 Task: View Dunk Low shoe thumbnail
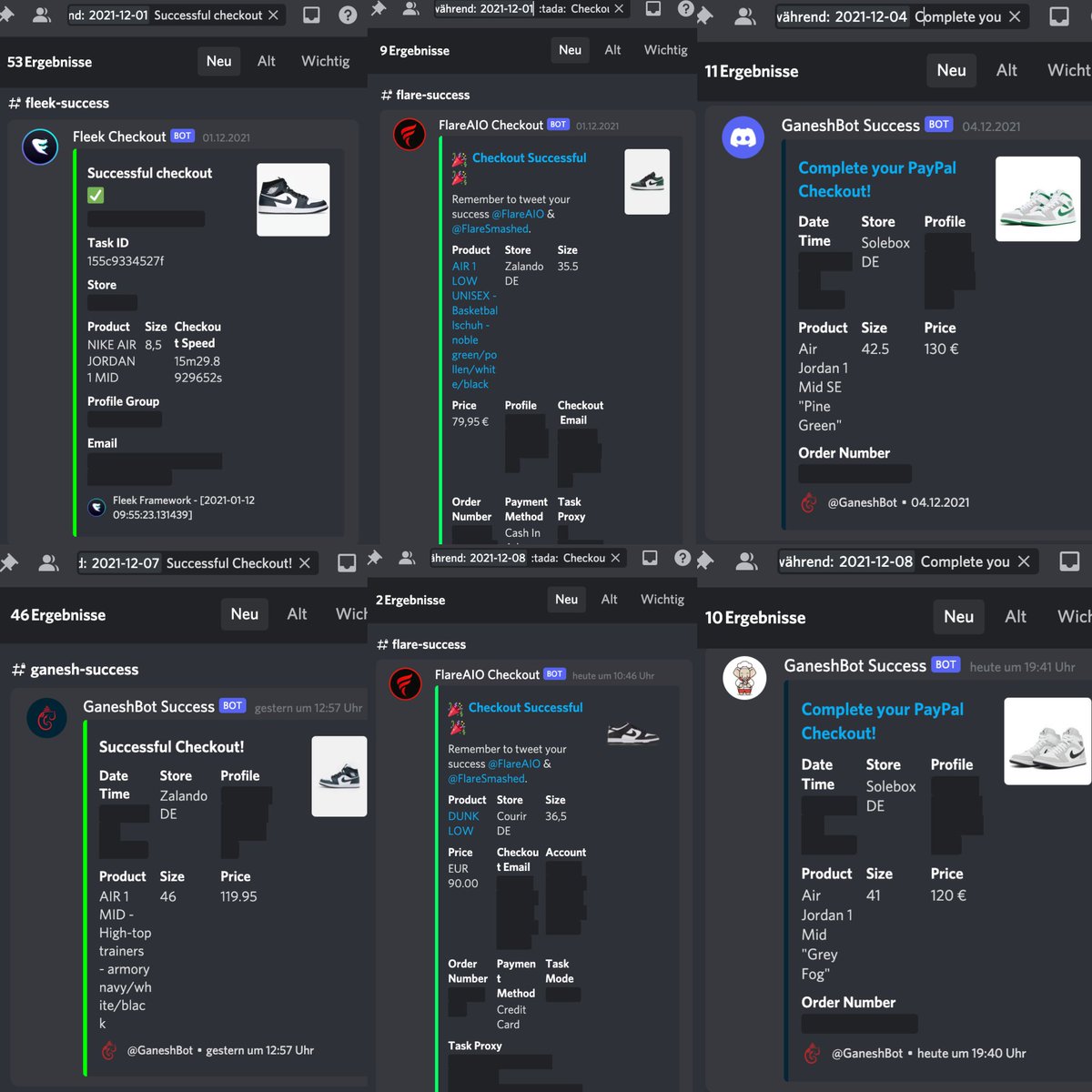point(633,733)
